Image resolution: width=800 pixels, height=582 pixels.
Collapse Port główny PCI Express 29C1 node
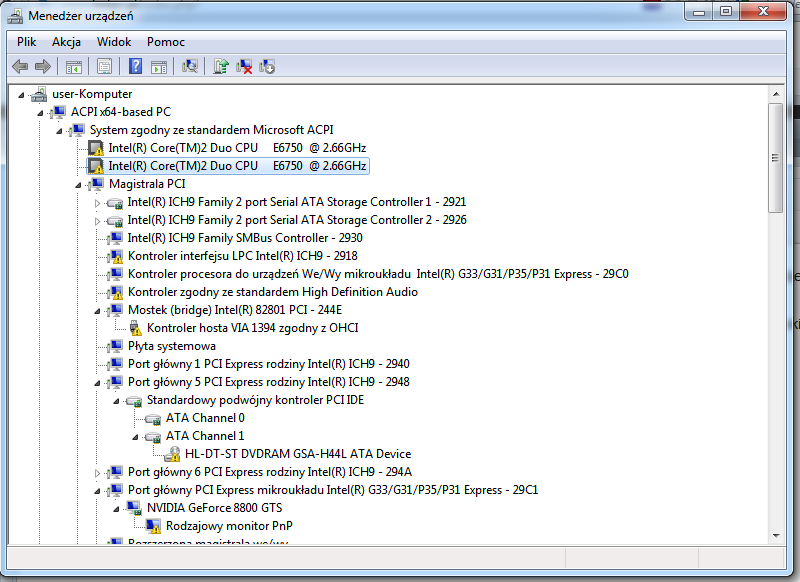coord(97,491)
